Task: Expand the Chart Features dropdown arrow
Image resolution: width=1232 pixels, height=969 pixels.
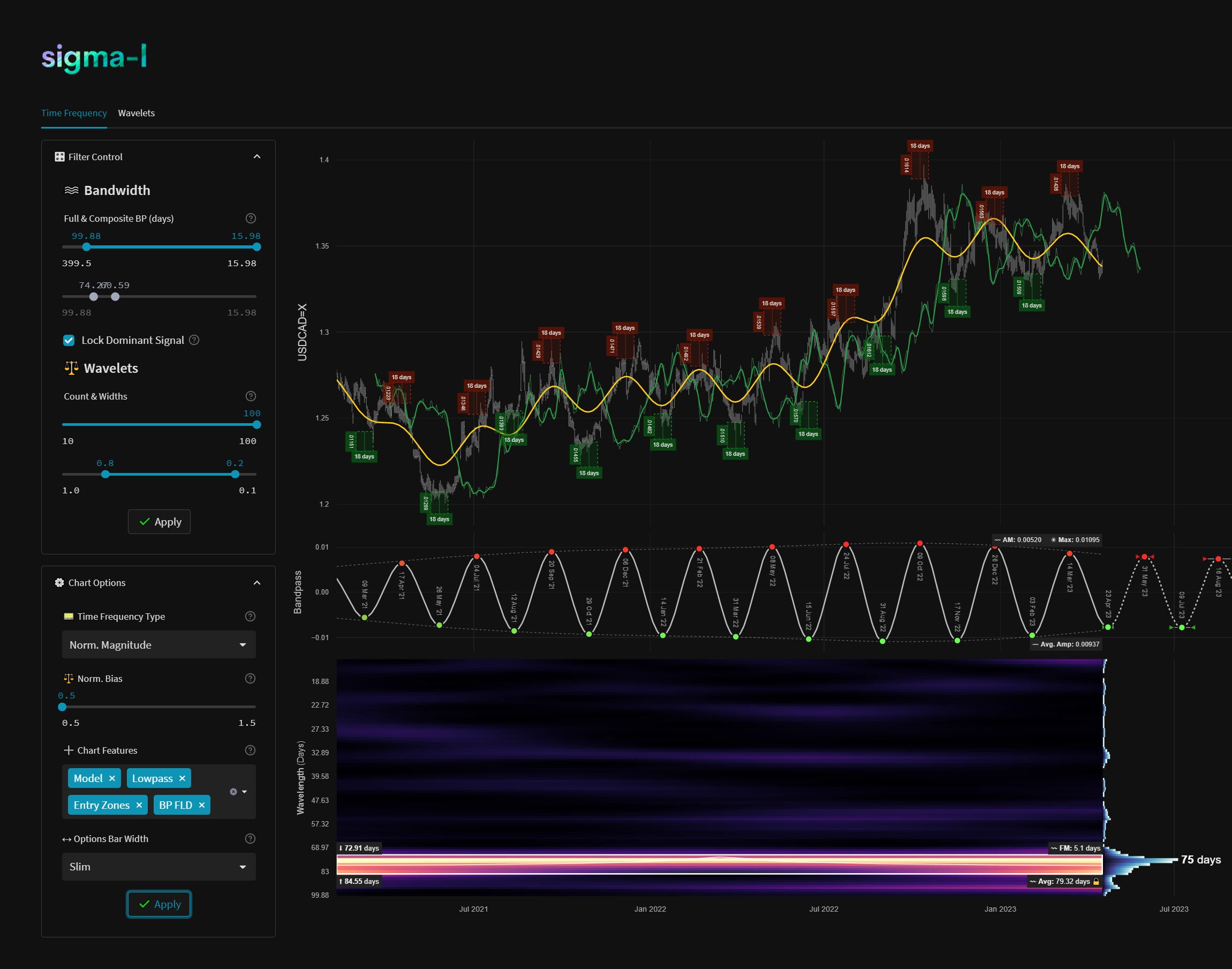Action: [244, 792]
